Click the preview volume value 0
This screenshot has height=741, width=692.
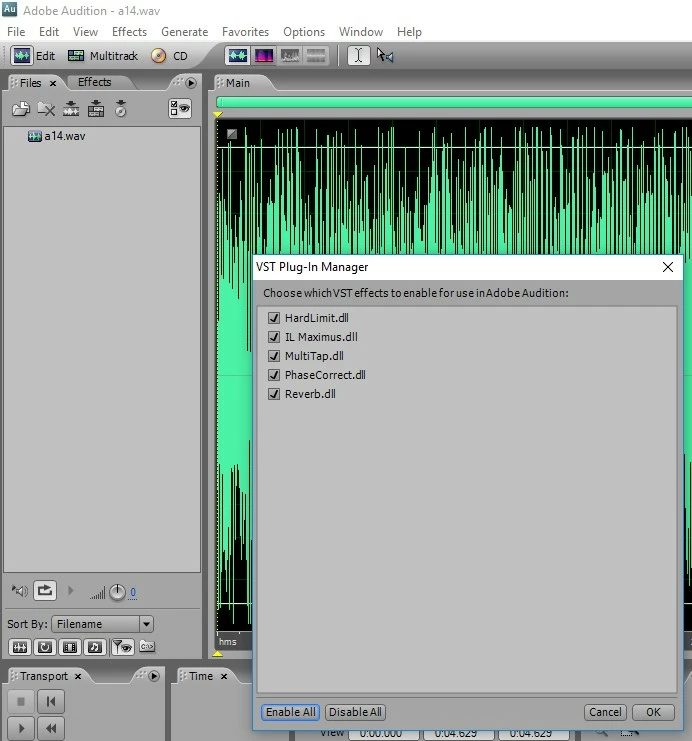pos(133,592)
